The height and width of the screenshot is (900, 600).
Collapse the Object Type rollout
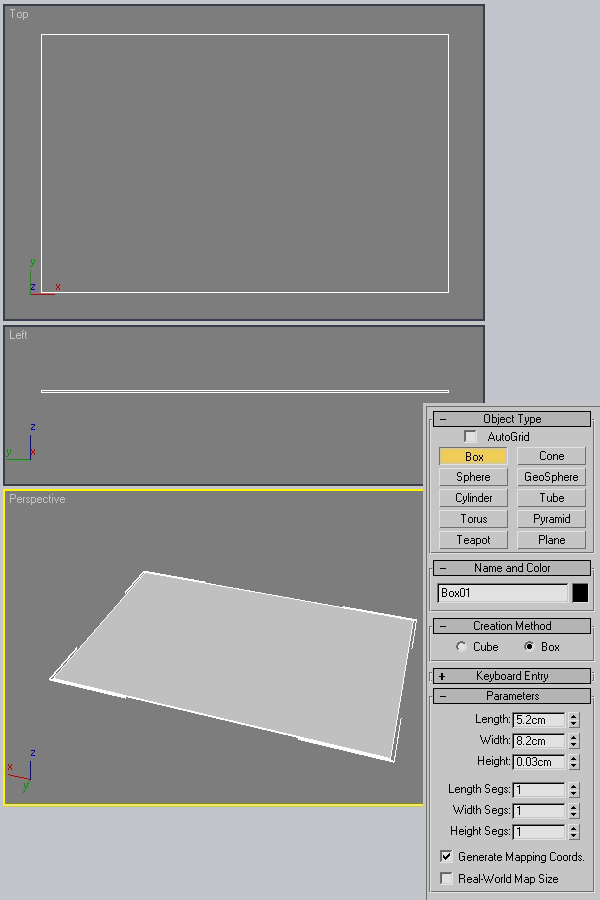512,419
